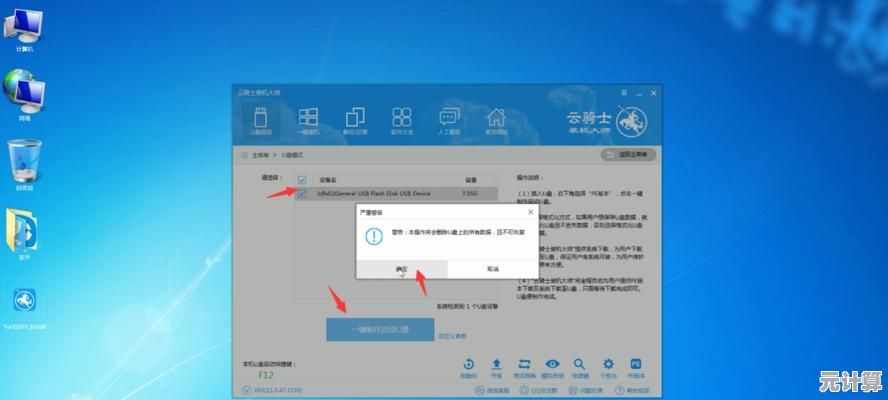Minimize the Yunqishi window
Screen dimensions: 888x400
(x=638, y=93)
